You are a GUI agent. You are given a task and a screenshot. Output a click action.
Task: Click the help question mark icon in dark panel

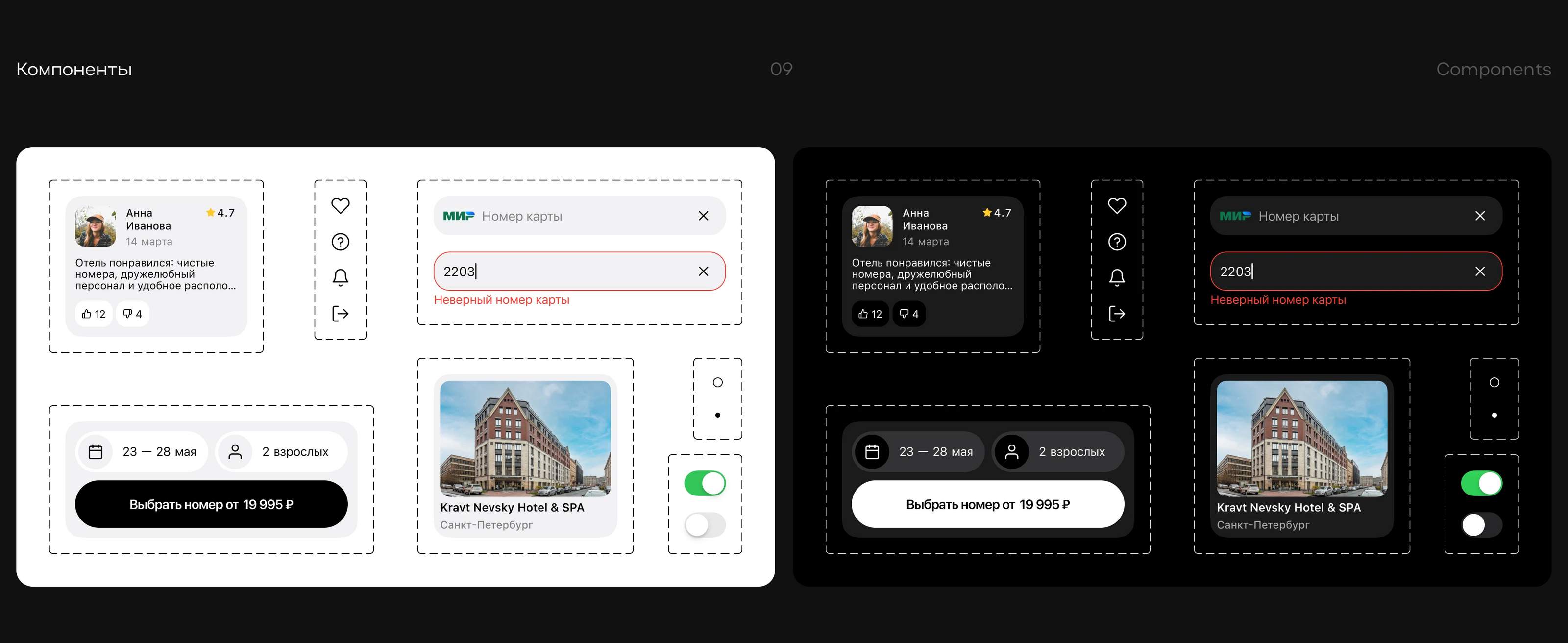tap(1116, 242)
